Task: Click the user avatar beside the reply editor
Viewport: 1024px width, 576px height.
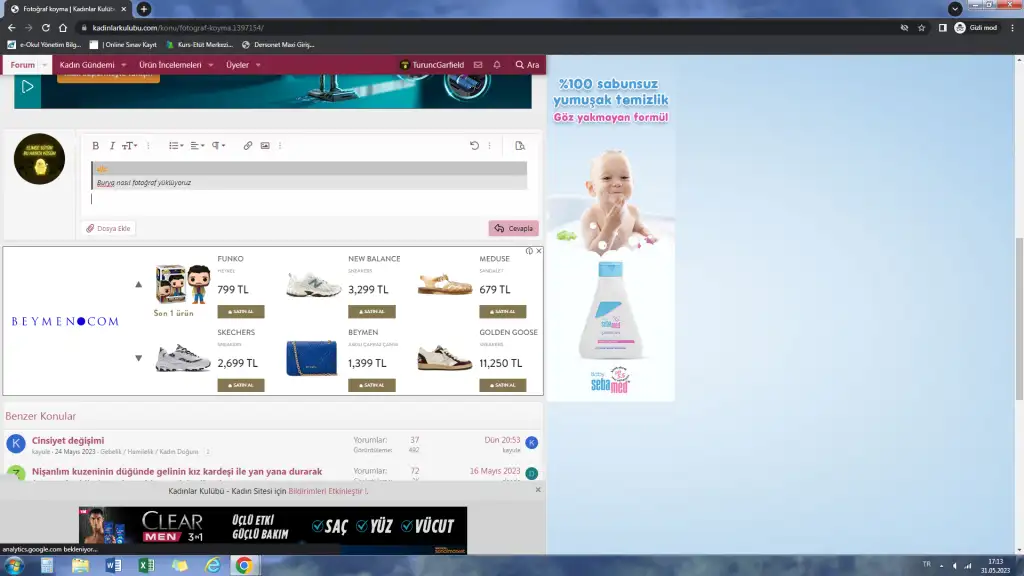Action: [x=39, y=159]
